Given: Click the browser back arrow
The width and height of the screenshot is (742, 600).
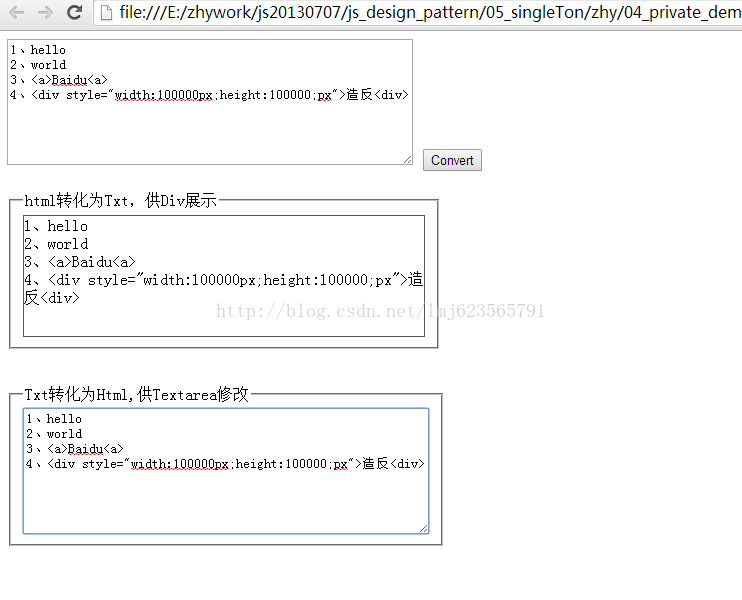Looking at the screenshot, I should (17, 12).
